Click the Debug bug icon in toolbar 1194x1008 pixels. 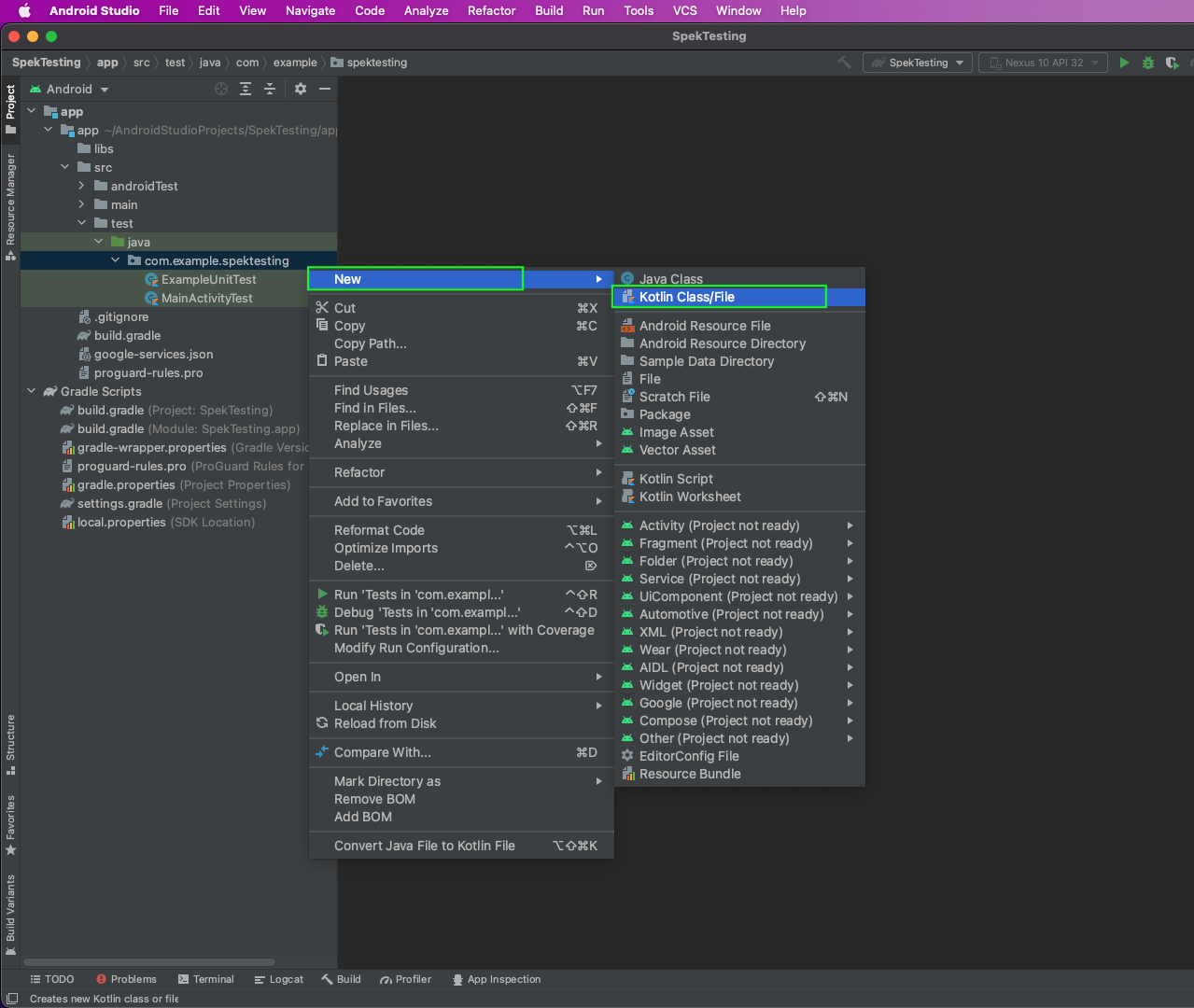pos(1148,63)
